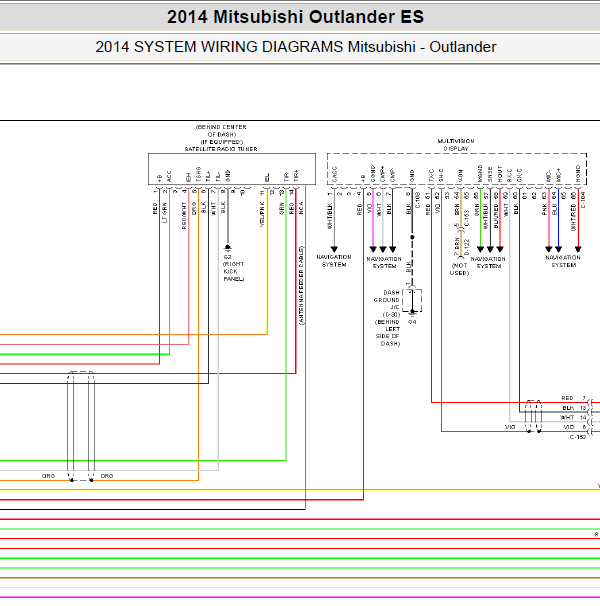Click the 'WHT 14' label near C-152
This screenshot has width=600, height=606.
pyautogui.click(x=573, y=417)
